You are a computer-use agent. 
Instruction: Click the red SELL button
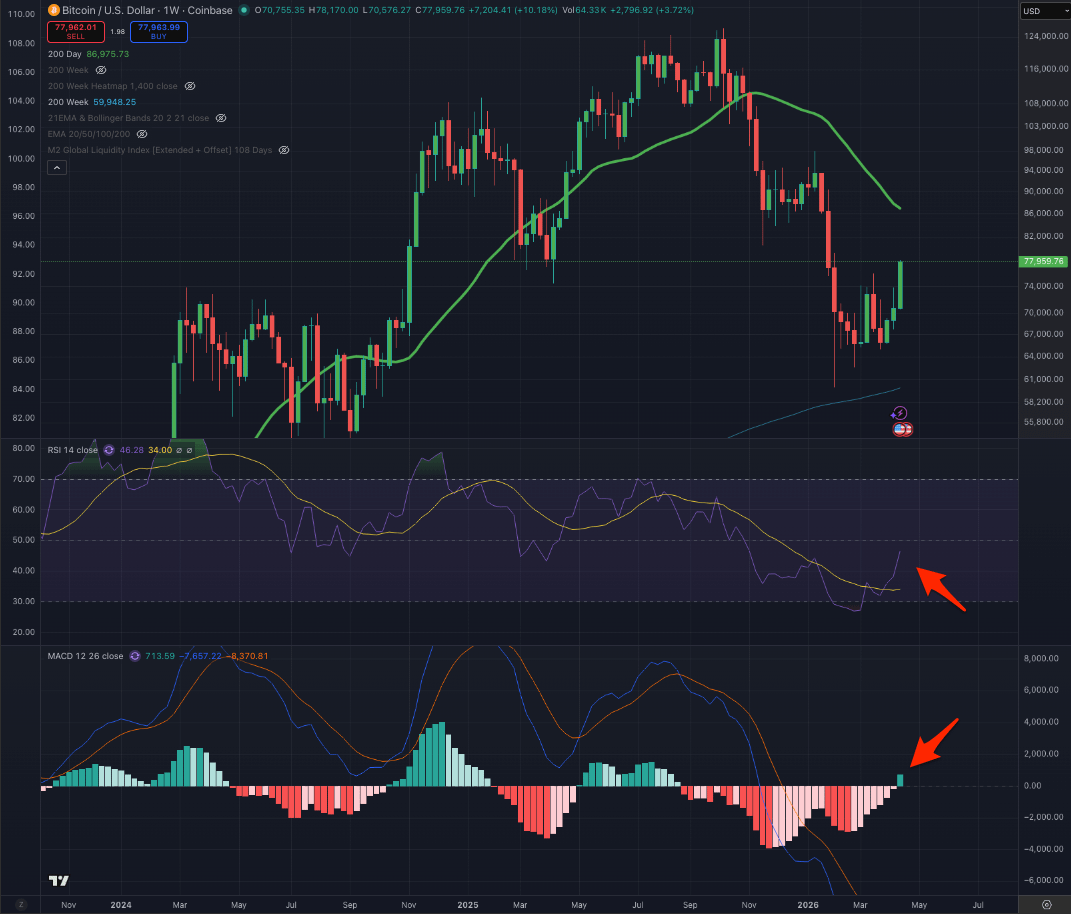[x=76, y=31]
